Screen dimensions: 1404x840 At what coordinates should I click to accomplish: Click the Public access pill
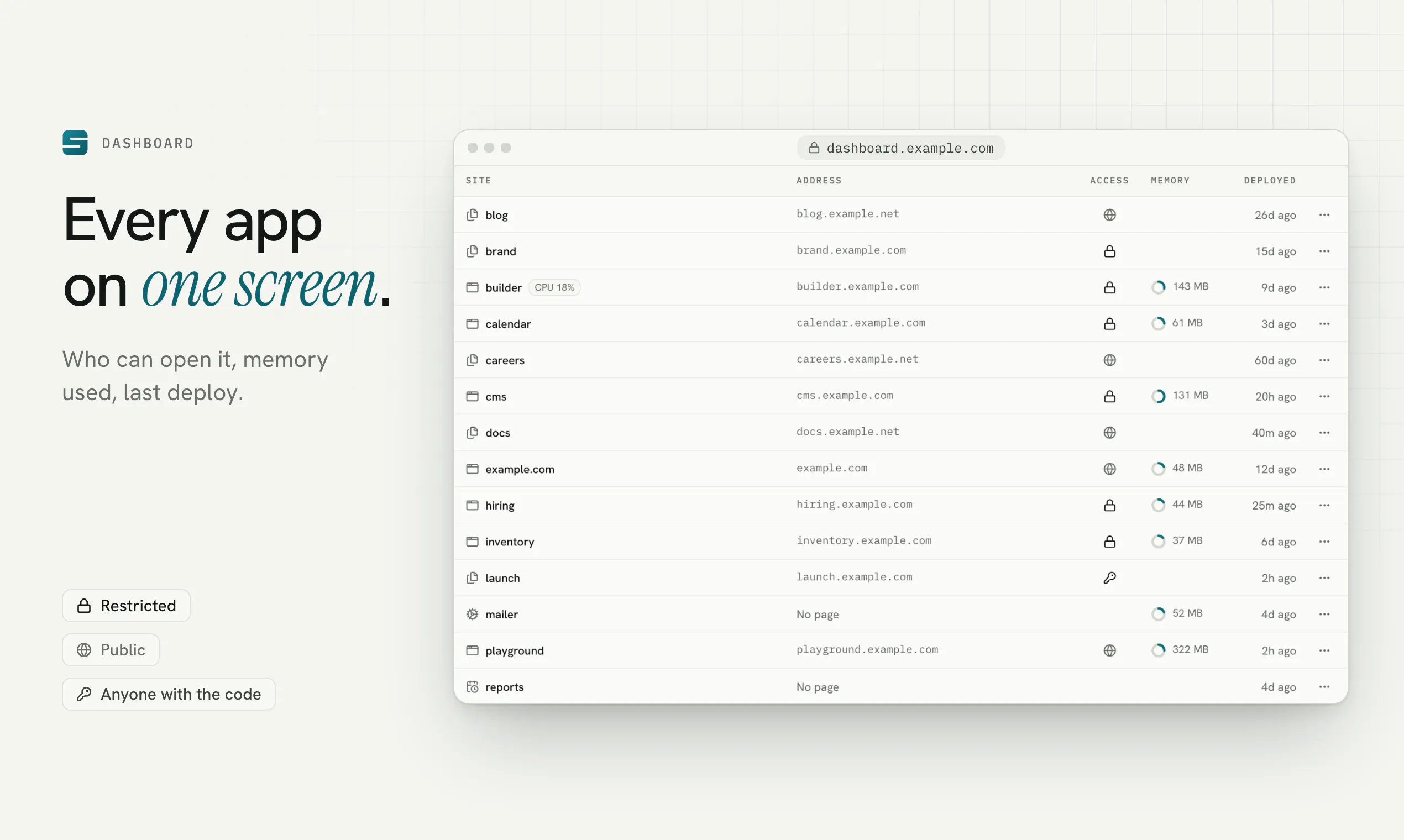click(x=111, y=650)
